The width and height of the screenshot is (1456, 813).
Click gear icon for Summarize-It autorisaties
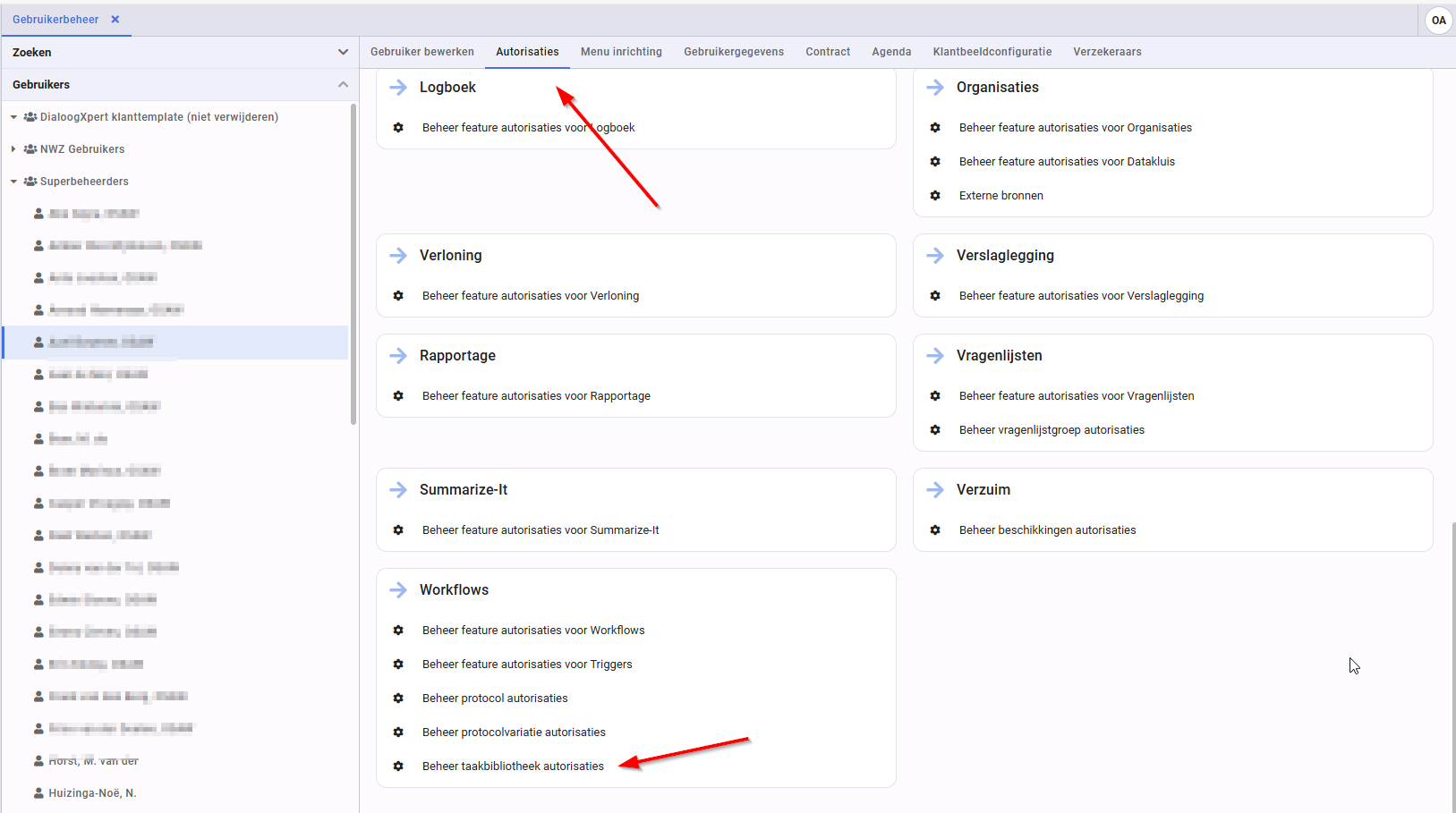click(x=398, y=530)
